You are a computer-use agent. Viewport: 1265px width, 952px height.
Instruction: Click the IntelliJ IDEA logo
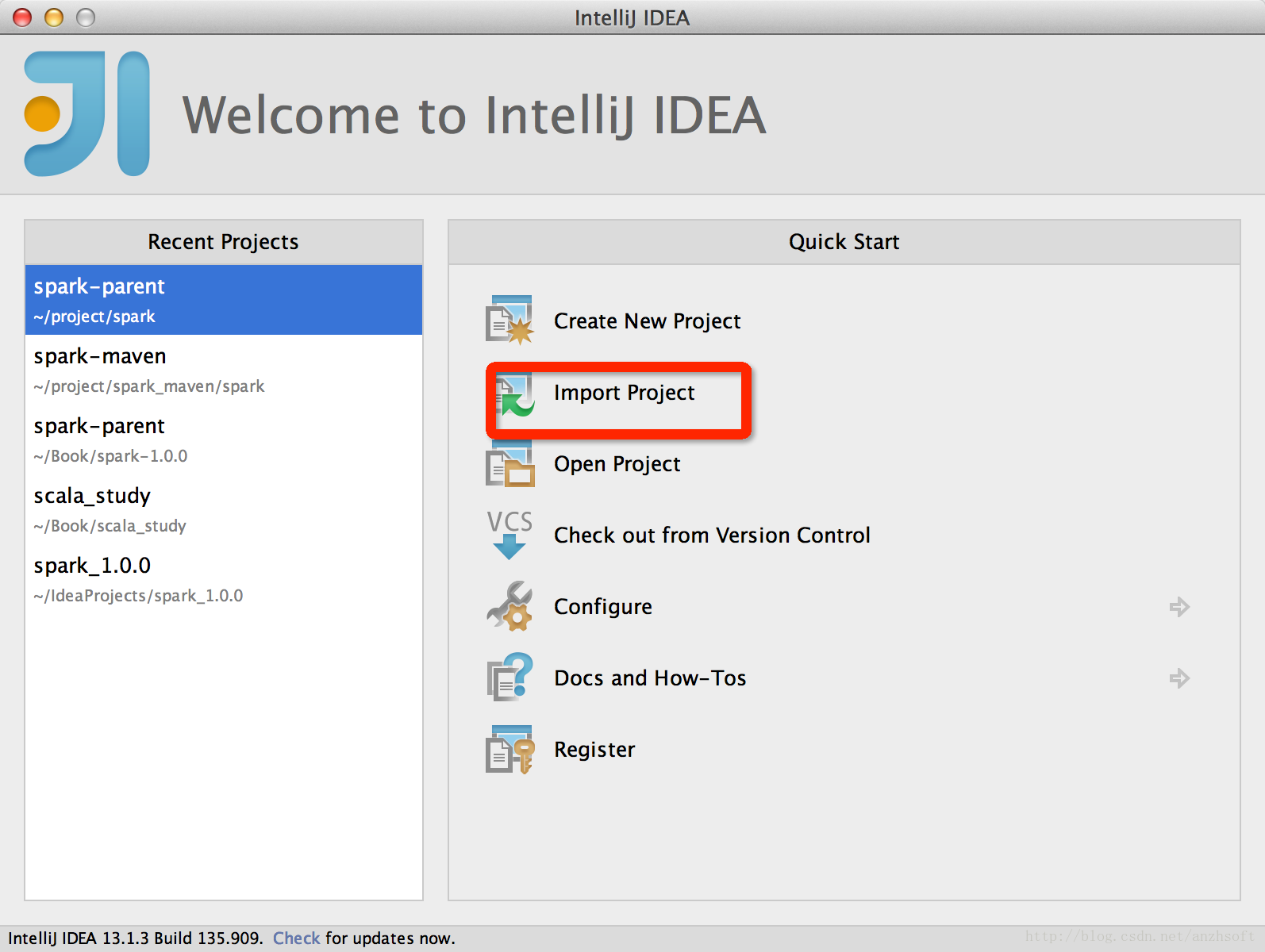click(x=87, y=114)
